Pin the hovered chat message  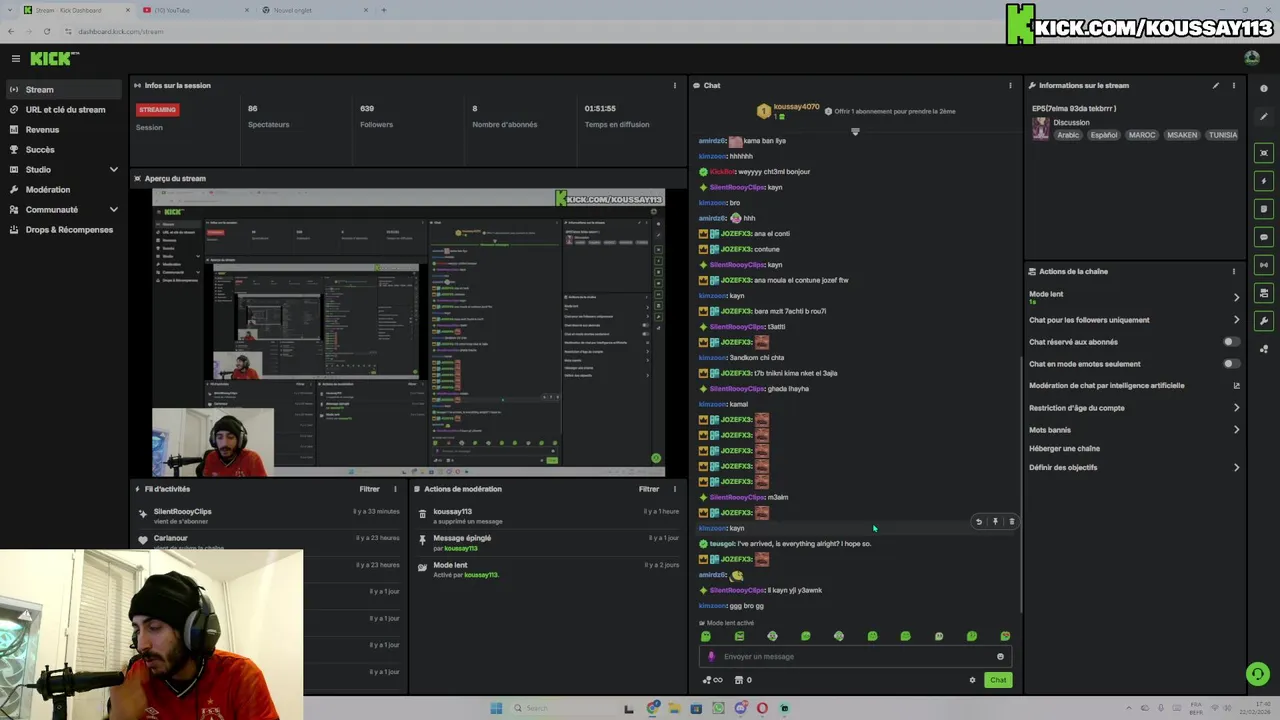[995, 522]
